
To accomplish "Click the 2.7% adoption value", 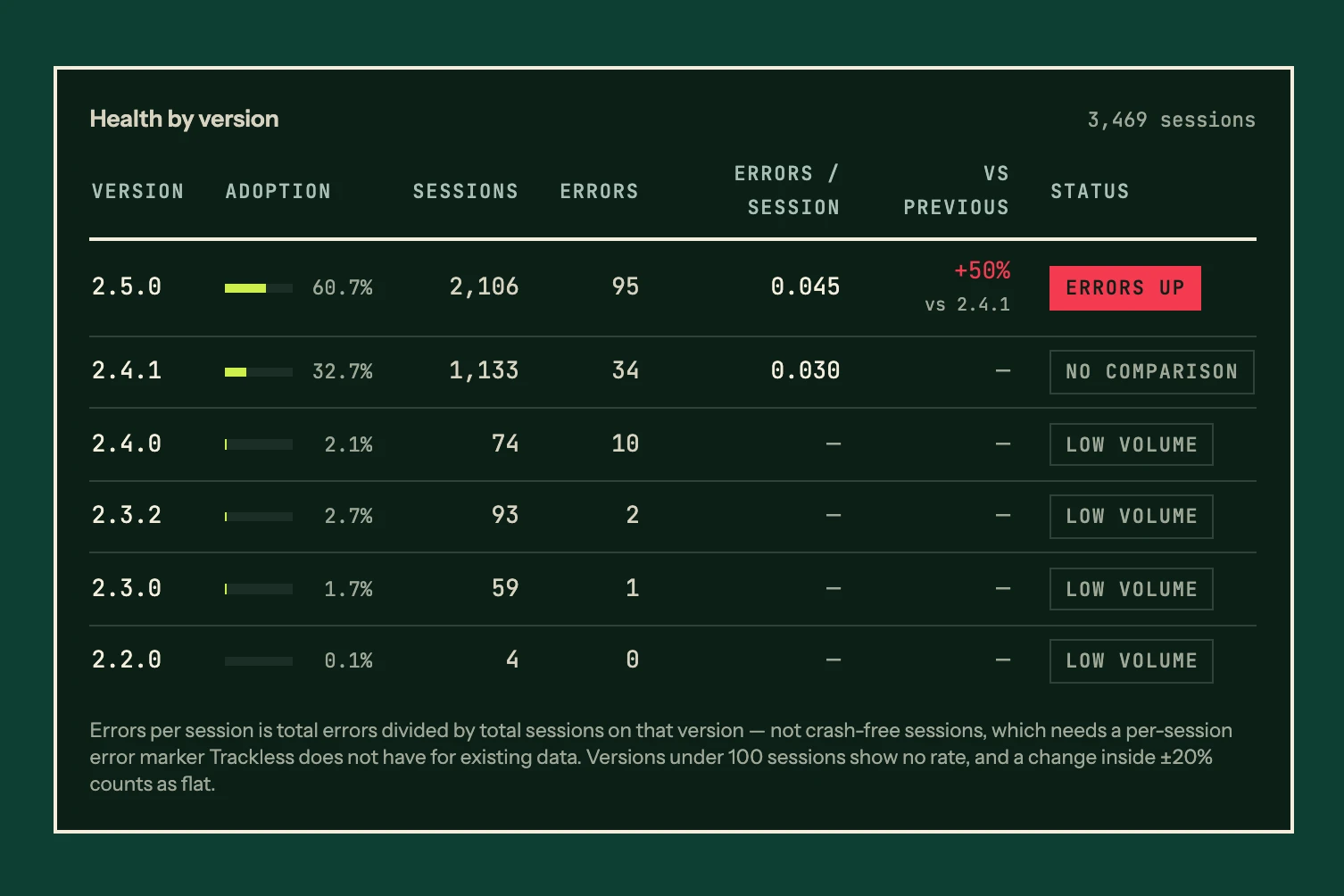I will [x=348, y=516].
